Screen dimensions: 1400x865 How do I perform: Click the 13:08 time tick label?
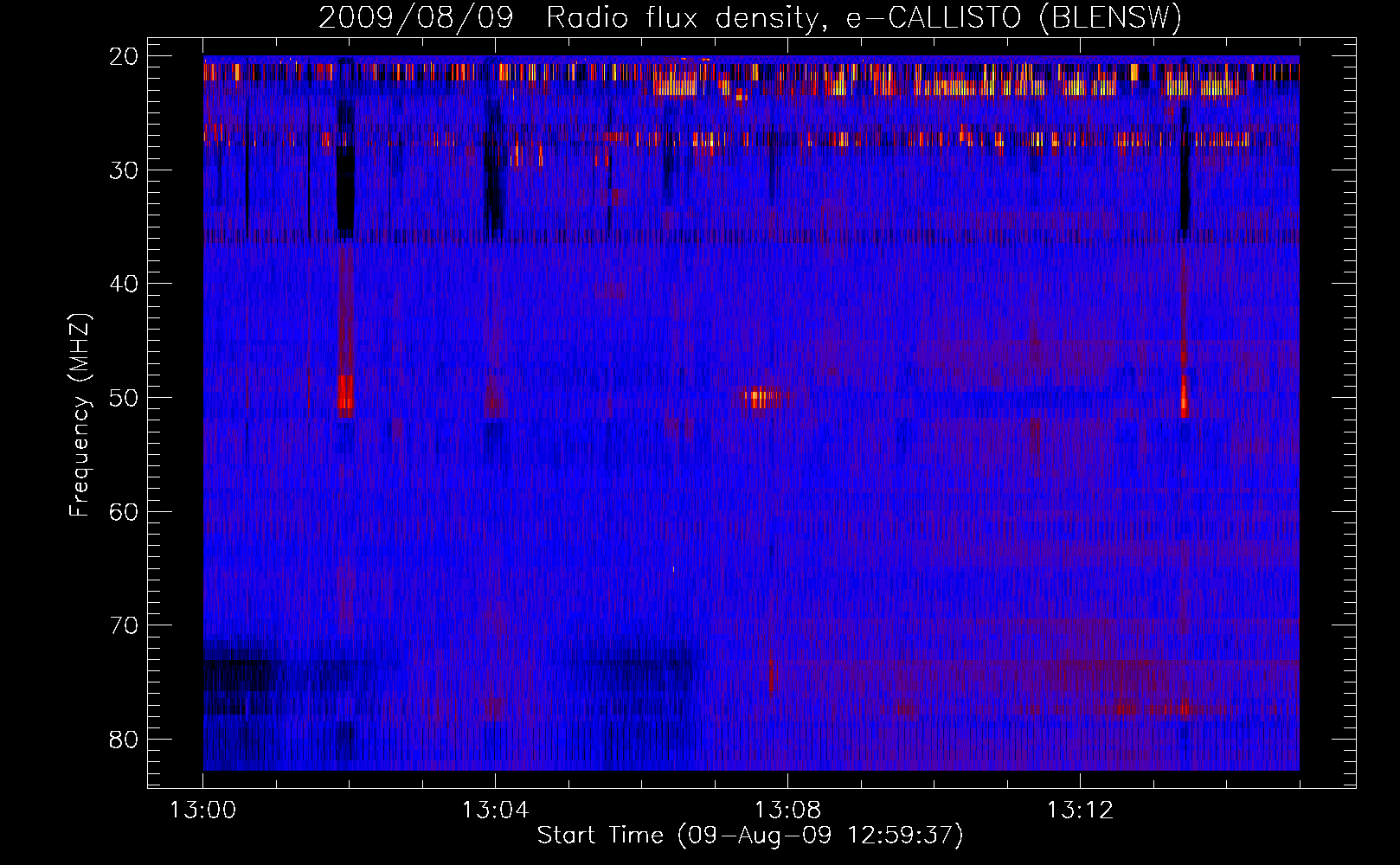[x=787, y=811]
